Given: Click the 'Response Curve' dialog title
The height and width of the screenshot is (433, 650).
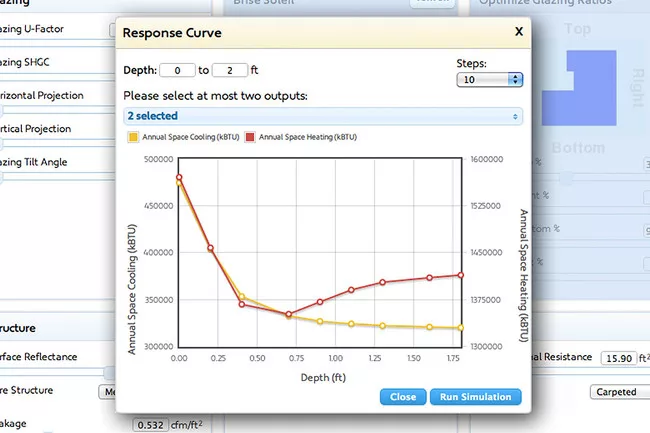Looking at the screenshot, I should click(172, 33).
